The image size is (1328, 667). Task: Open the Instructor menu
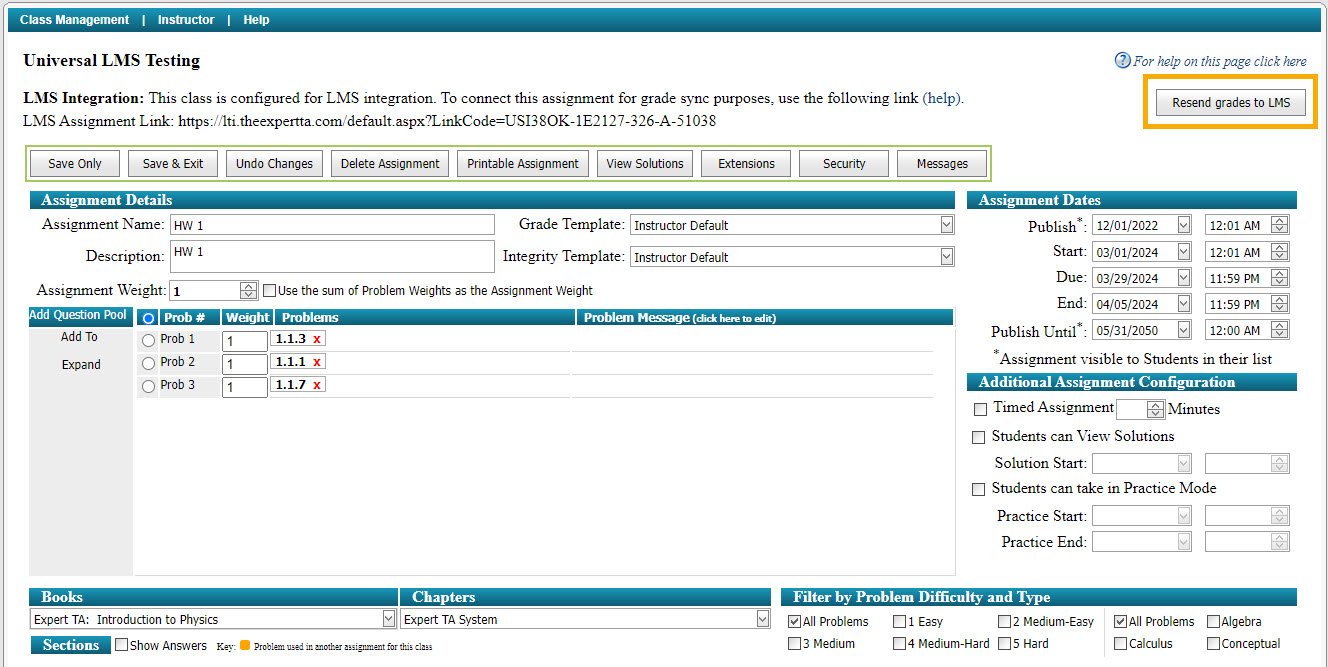point(186,19)
